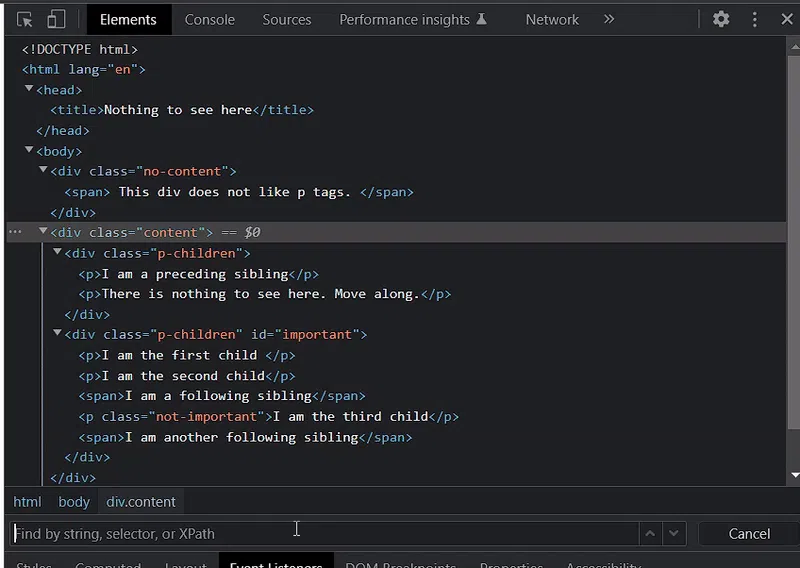This screenshot has height=568, width=800.
Task: Click div.content in the breadcrumb bar
Action: tap(141, 502)
